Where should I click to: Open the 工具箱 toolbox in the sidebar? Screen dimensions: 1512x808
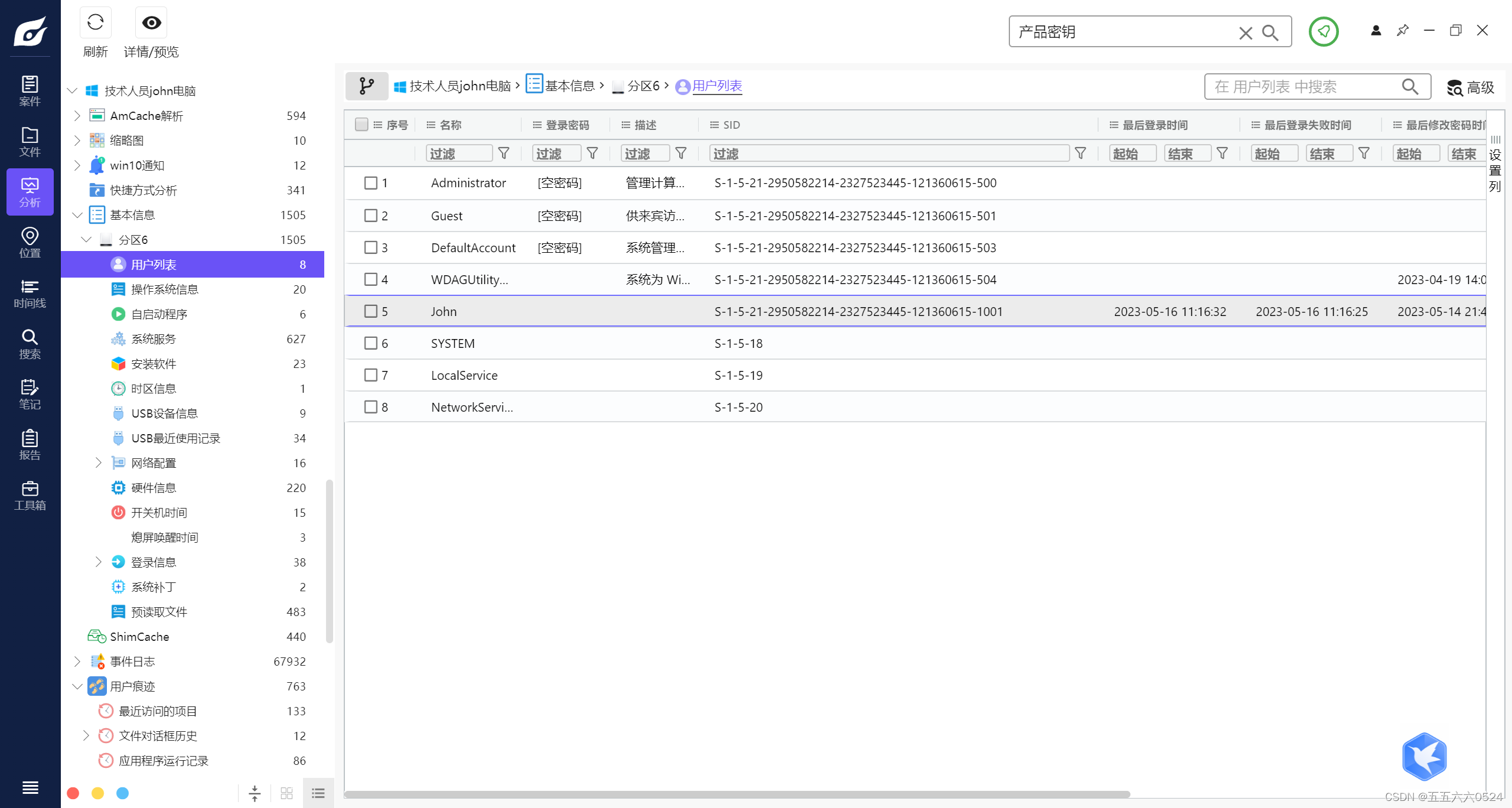pos(30,496)
